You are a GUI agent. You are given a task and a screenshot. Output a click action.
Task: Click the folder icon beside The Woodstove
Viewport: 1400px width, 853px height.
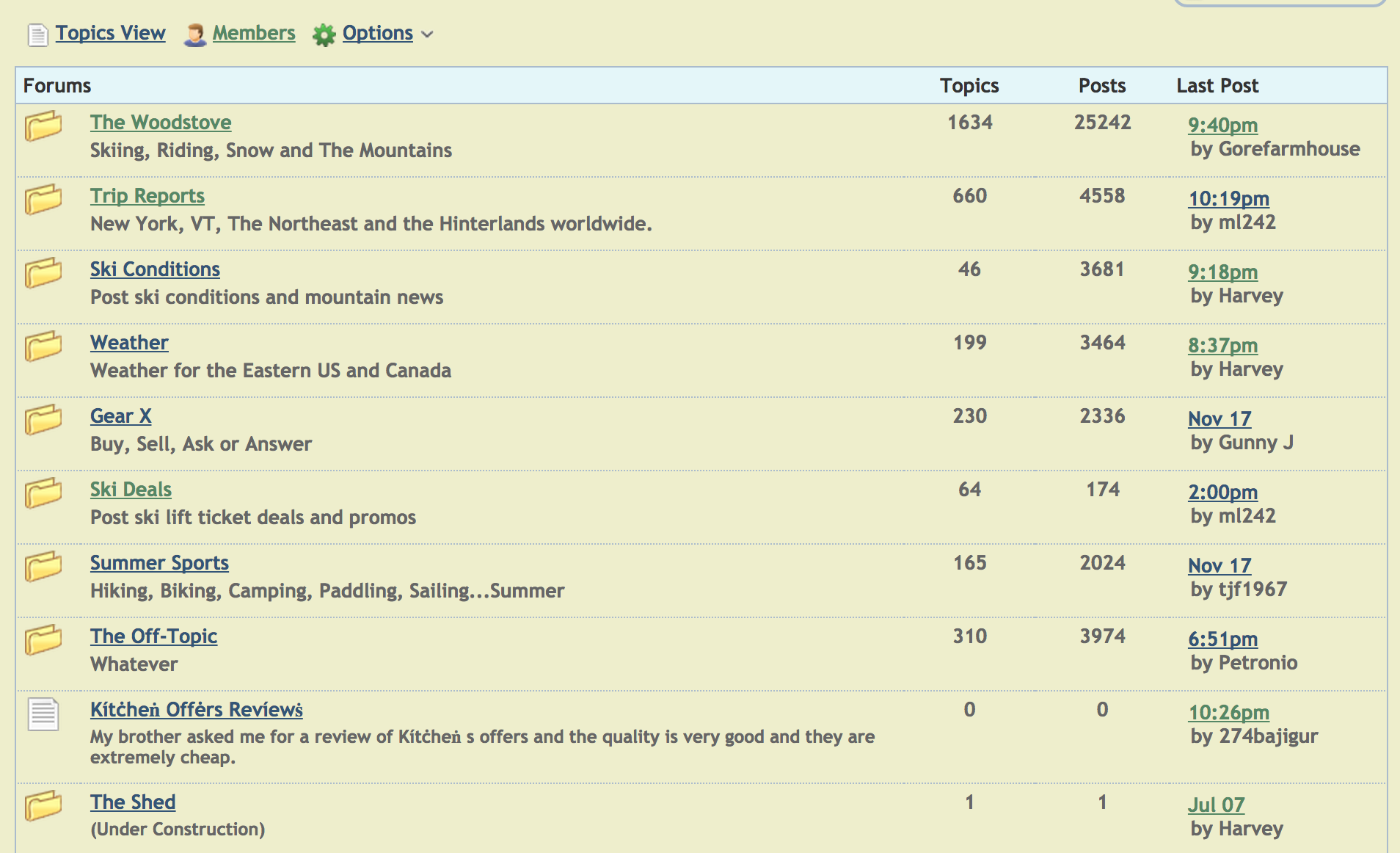point(43,126)
